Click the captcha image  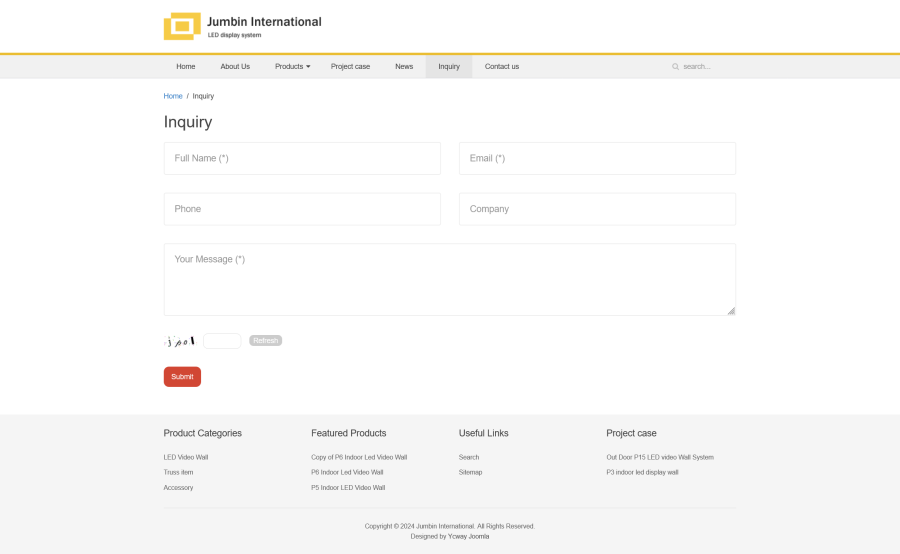coord(180,341)
